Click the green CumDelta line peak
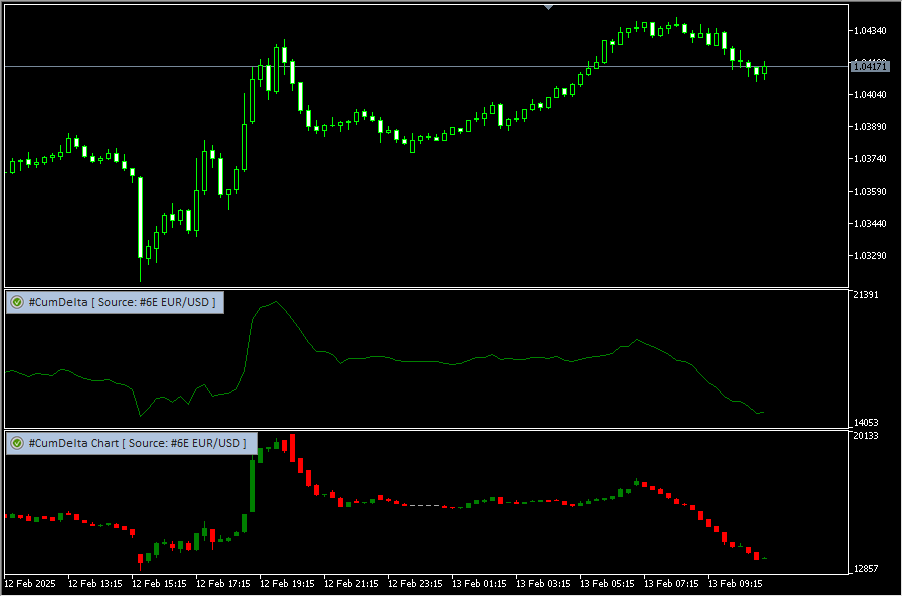 point(275,302)
